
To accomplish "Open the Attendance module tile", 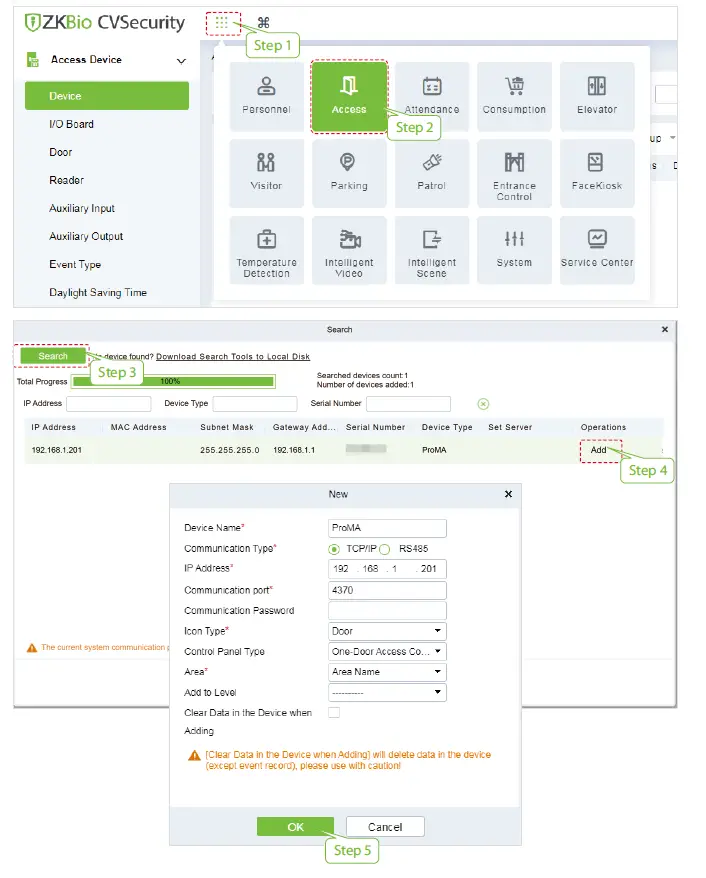I will [432, 96].
